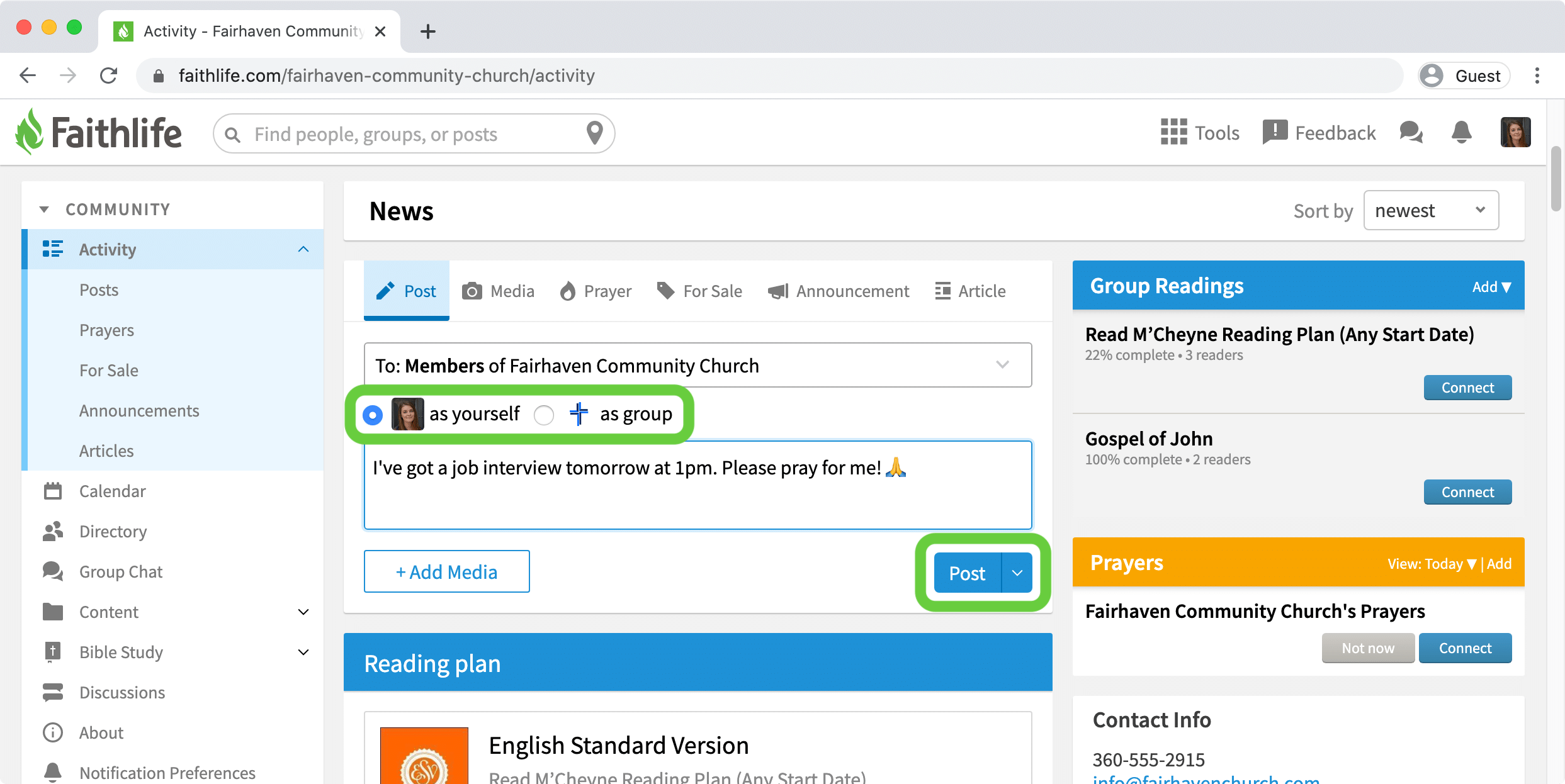Screen dimensions: 1565x784
Task: Switch to the Prayer tab
Action: coord(595,291)
